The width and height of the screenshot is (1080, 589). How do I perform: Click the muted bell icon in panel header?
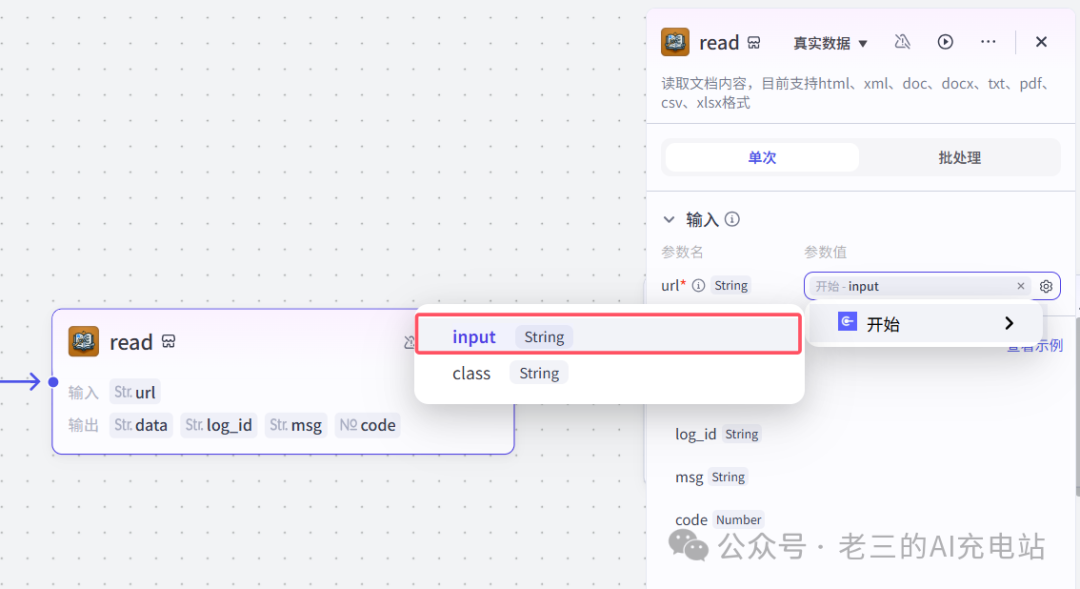(x=902, y=42)
